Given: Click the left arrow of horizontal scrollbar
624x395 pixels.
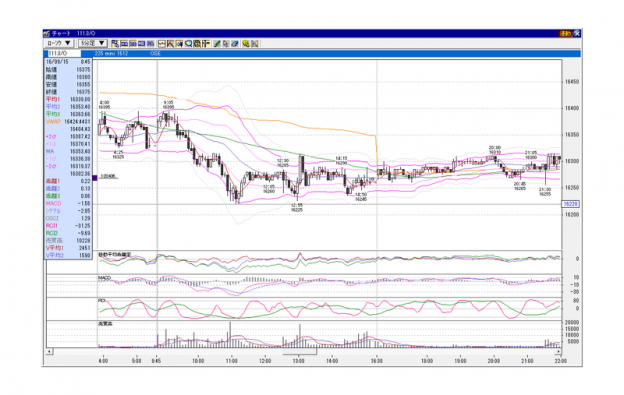Looking at the screenshot, I should click(49, 352).
